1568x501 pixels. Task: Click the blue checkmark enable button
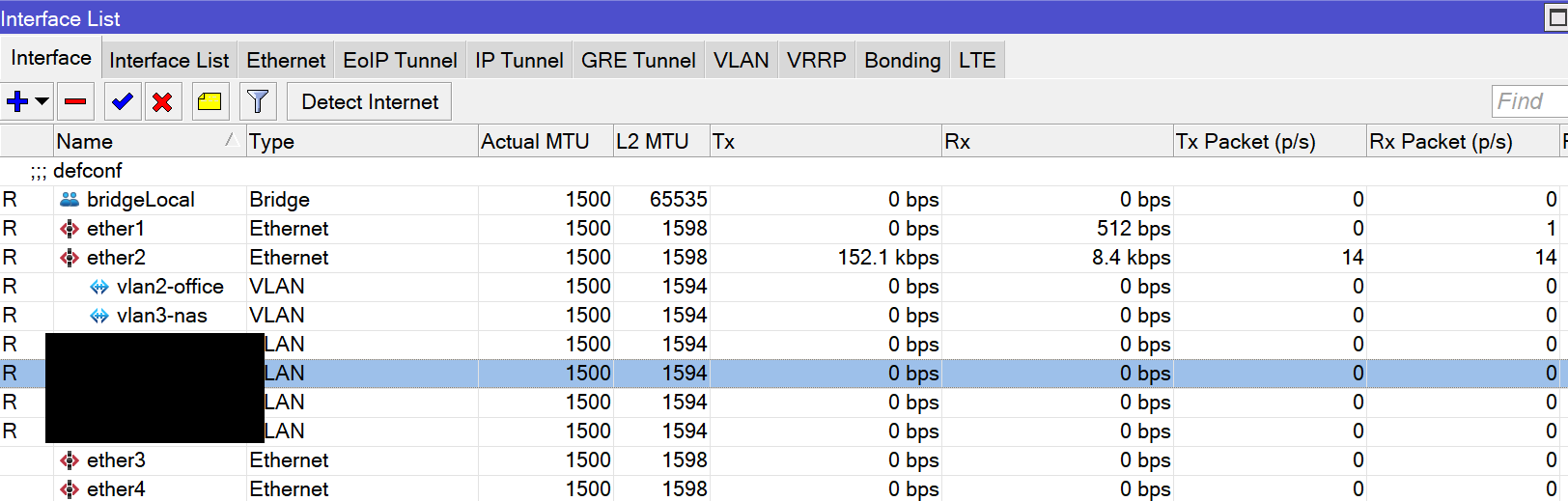click(x=122, y=101)
